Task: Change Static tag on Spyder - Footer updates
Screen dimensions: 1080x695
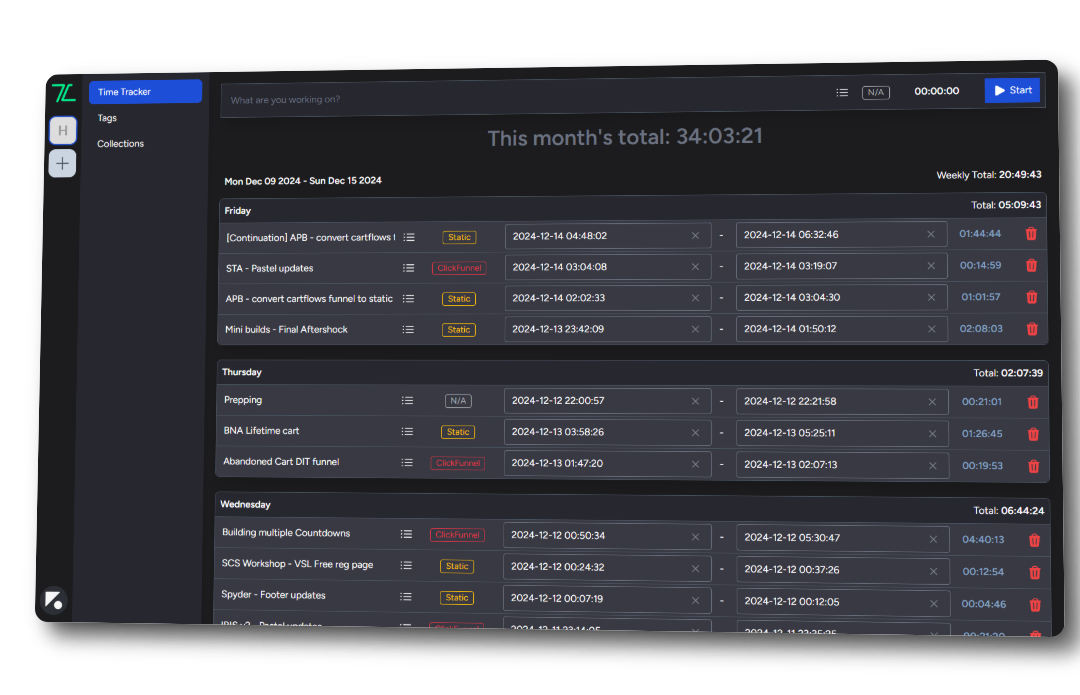Action: (457, 597)
